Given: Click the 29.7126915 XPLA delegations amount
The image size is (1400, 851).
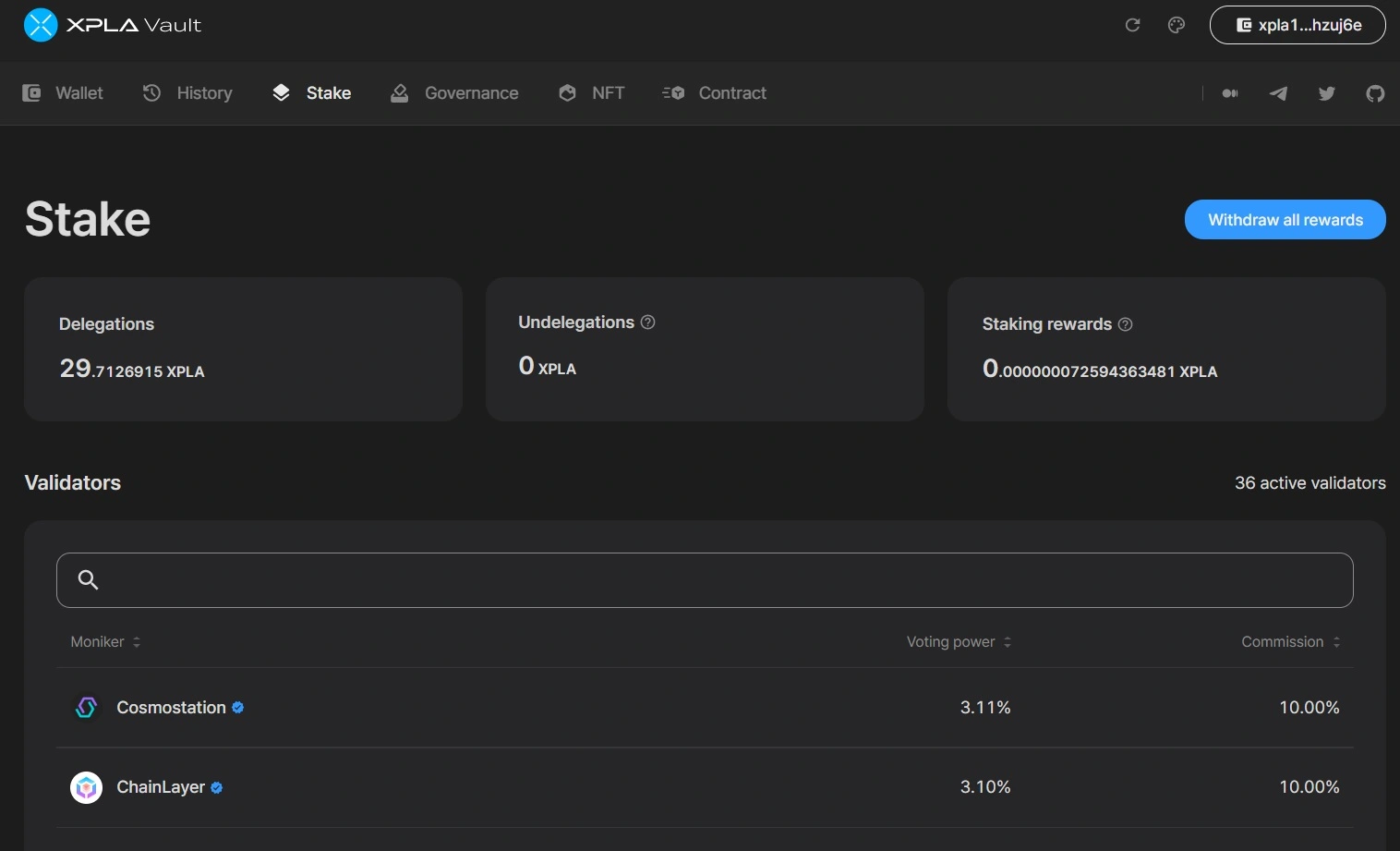Looking at the screenshot, I should 132,369.
